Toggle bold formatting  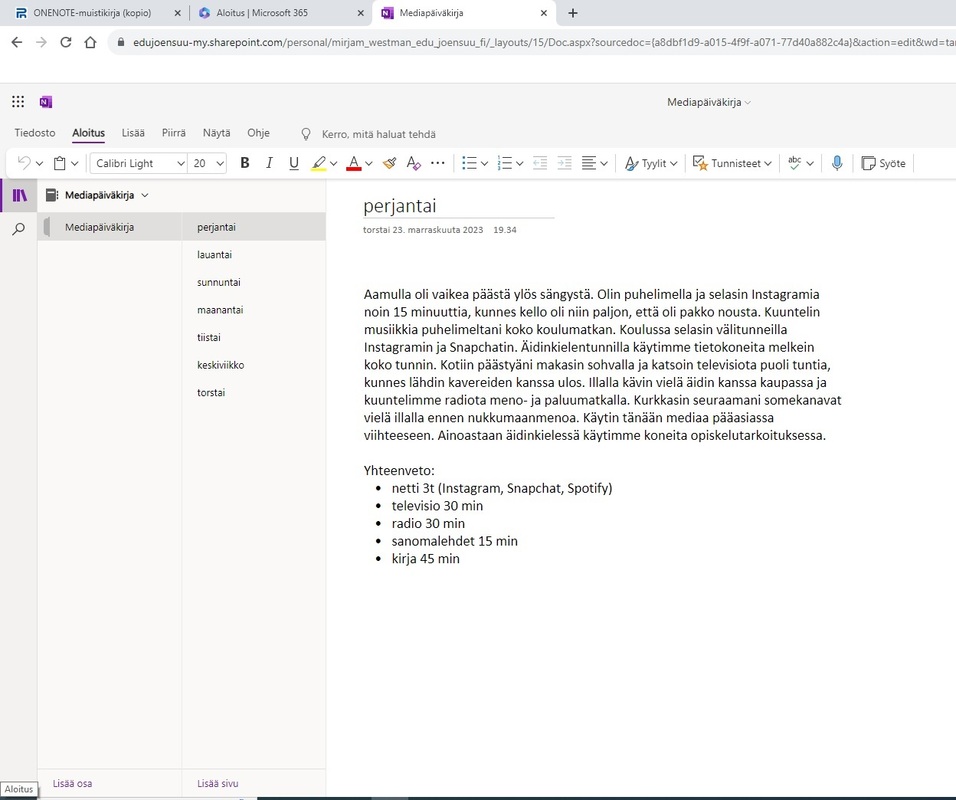pos(245,163)
